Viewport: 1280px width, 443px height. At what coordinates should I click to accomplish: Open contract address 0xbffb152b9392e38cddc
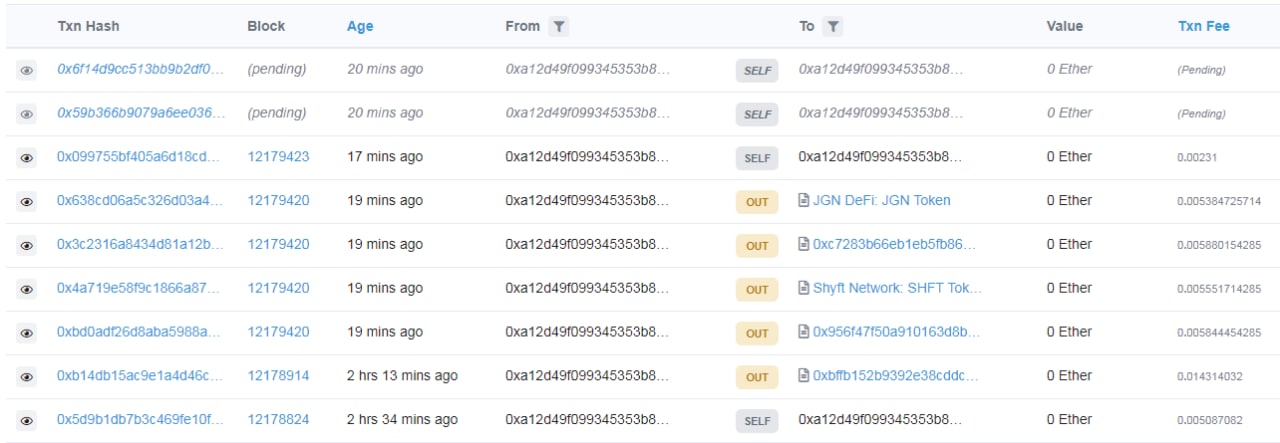[896, 376]
